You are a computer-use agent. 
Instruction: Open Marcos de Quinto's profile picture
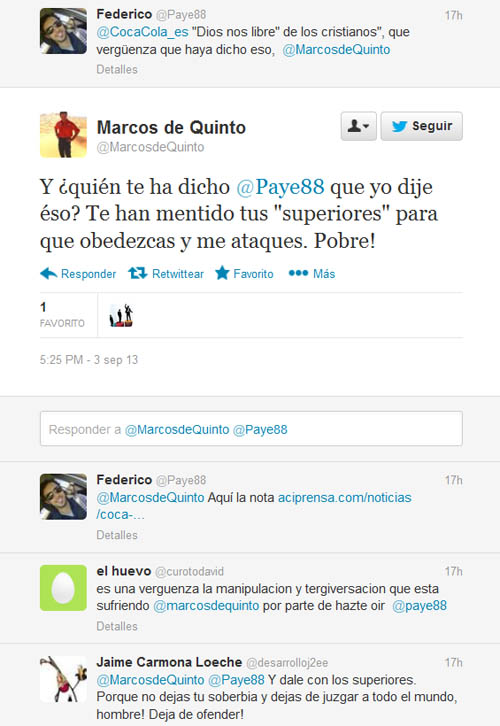pos(63,135)
